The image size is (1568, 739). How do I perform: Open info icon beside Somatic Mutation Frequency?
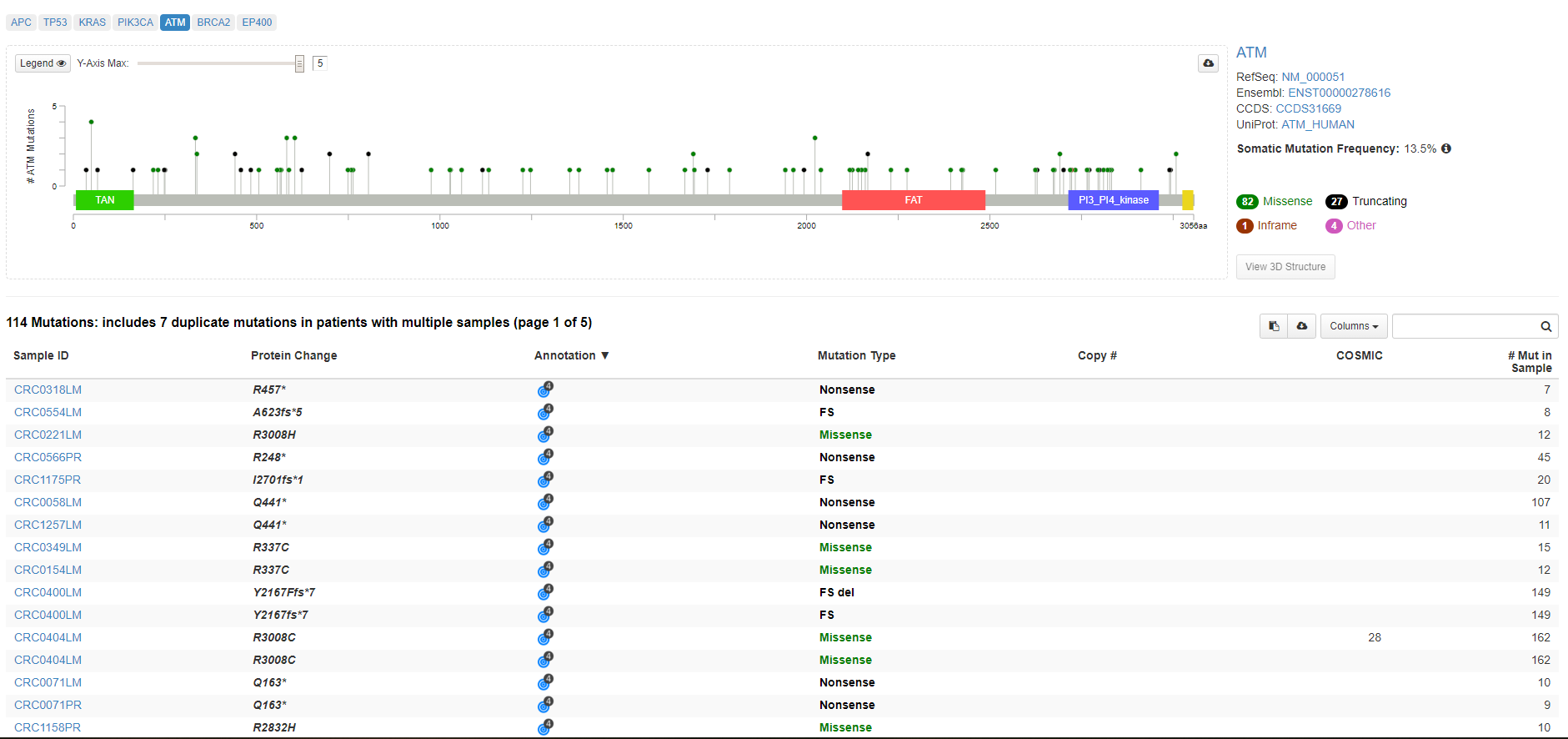click(1446, 148)
